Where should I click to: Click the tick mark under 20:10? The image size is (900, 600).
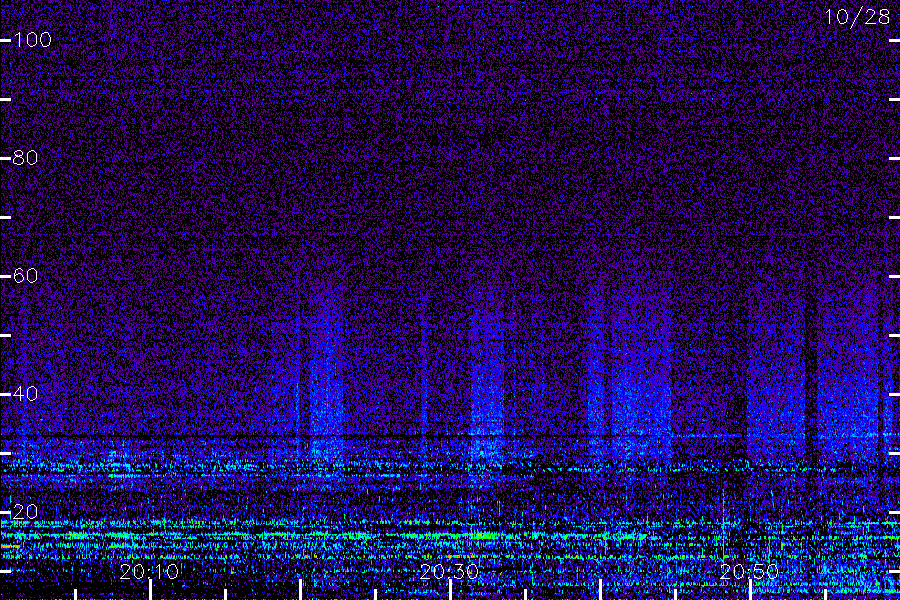[x=150, y=590]
